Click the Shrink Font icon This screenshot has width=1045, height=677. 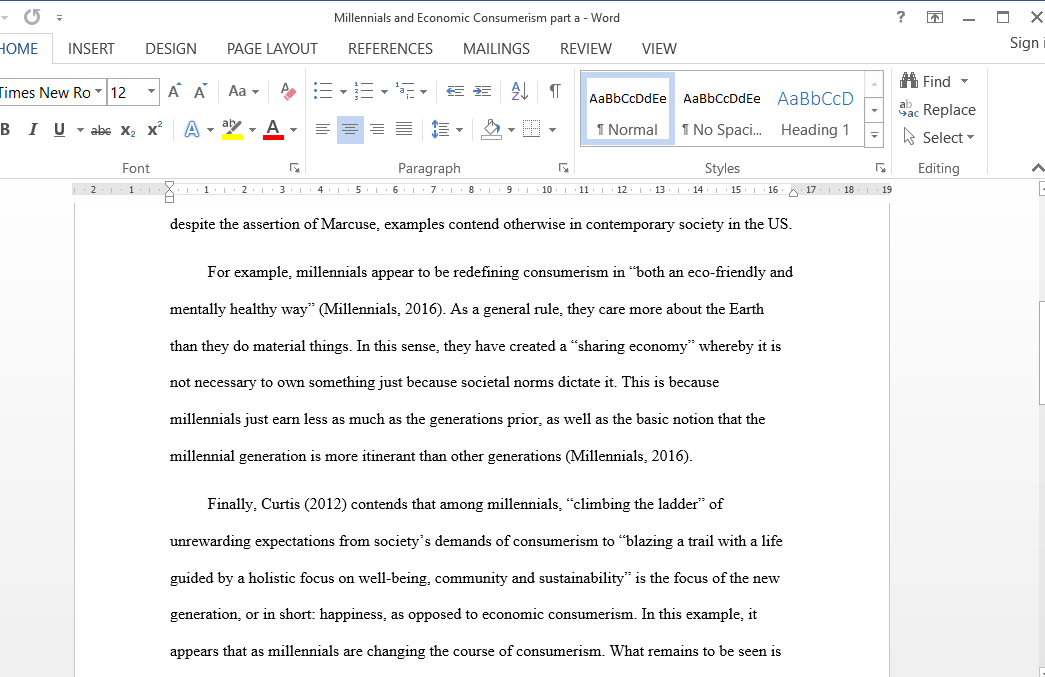pyautogui.click(x=200, y=91)
